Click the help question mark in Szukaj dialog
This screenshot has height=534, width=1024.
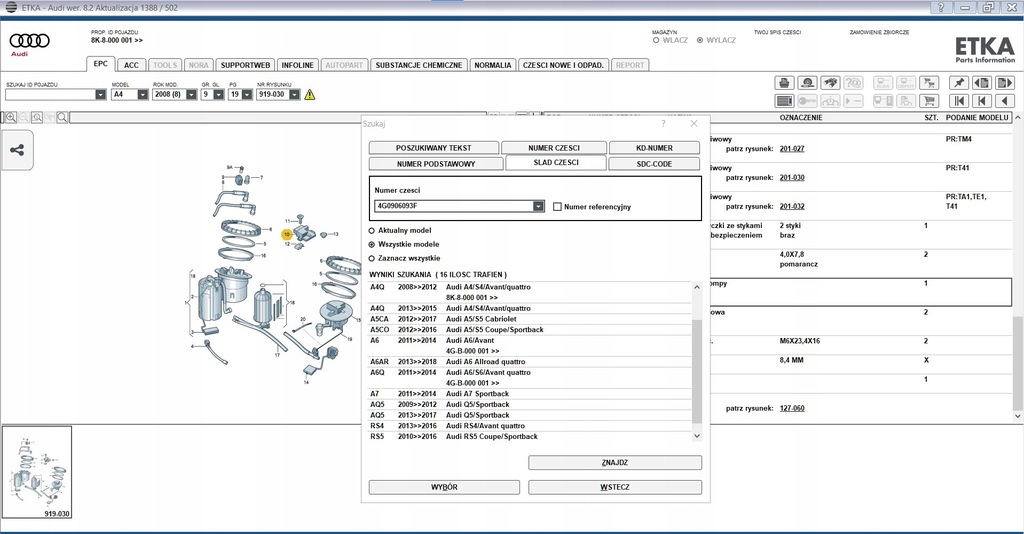pyautogui.click(x=664, y=123)
